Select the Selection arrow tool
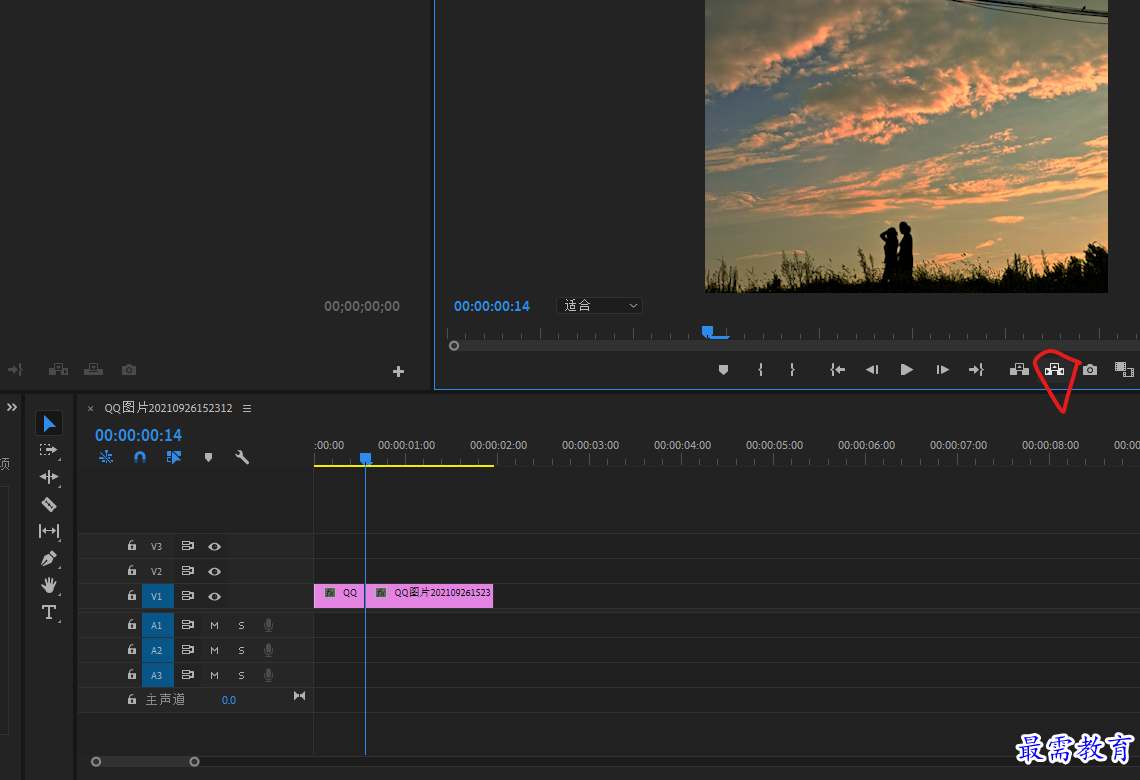Image resolution: width=1140 pixels, height=780 pixels. [49, 423]
